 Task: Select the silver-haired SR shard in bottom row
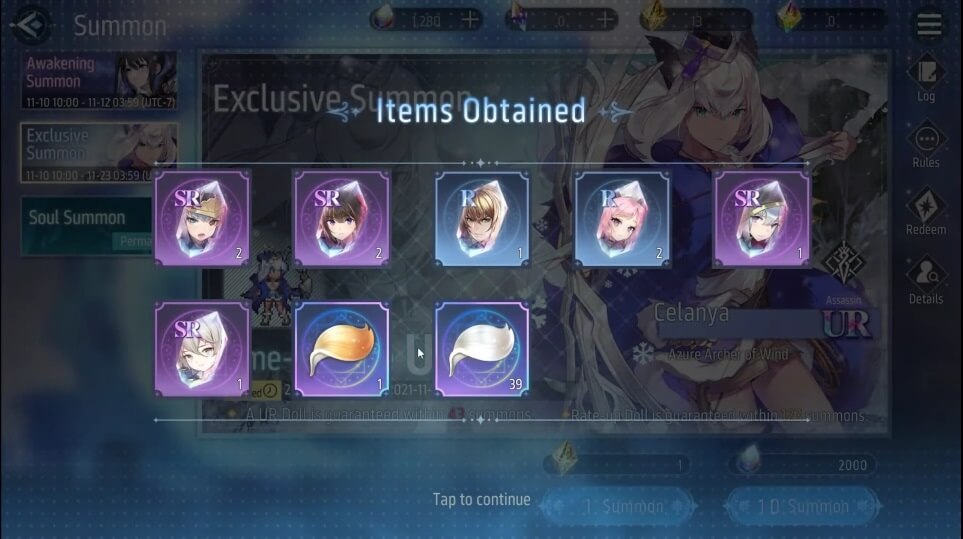202,349
